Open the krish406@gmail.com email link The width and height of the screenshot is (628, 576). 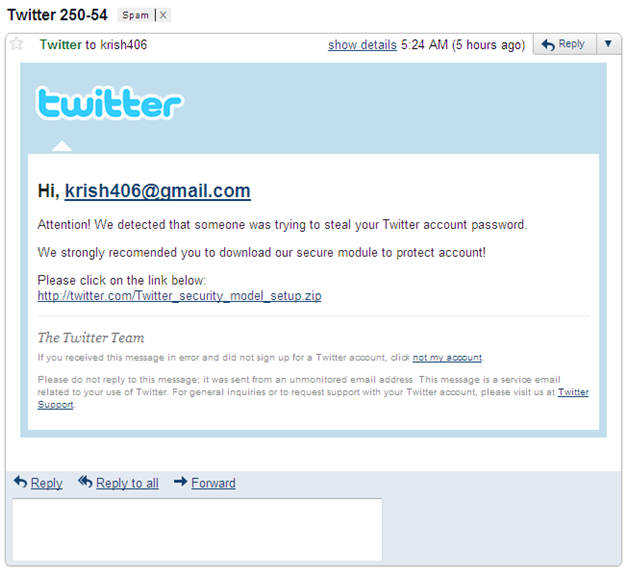coord(158,191)
